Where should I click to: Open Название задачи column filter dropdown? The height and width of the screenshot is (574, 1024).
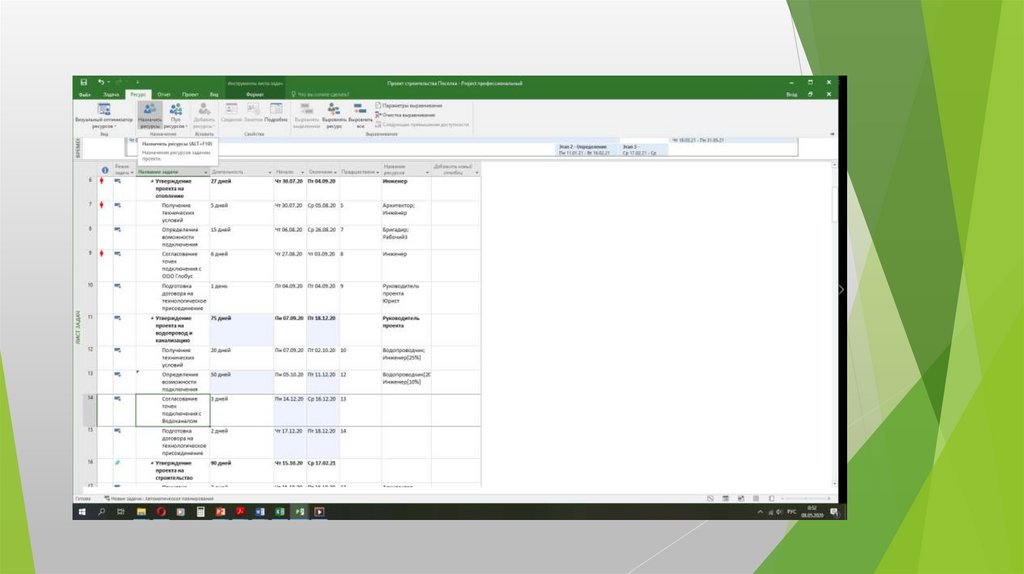pos(206,172)
